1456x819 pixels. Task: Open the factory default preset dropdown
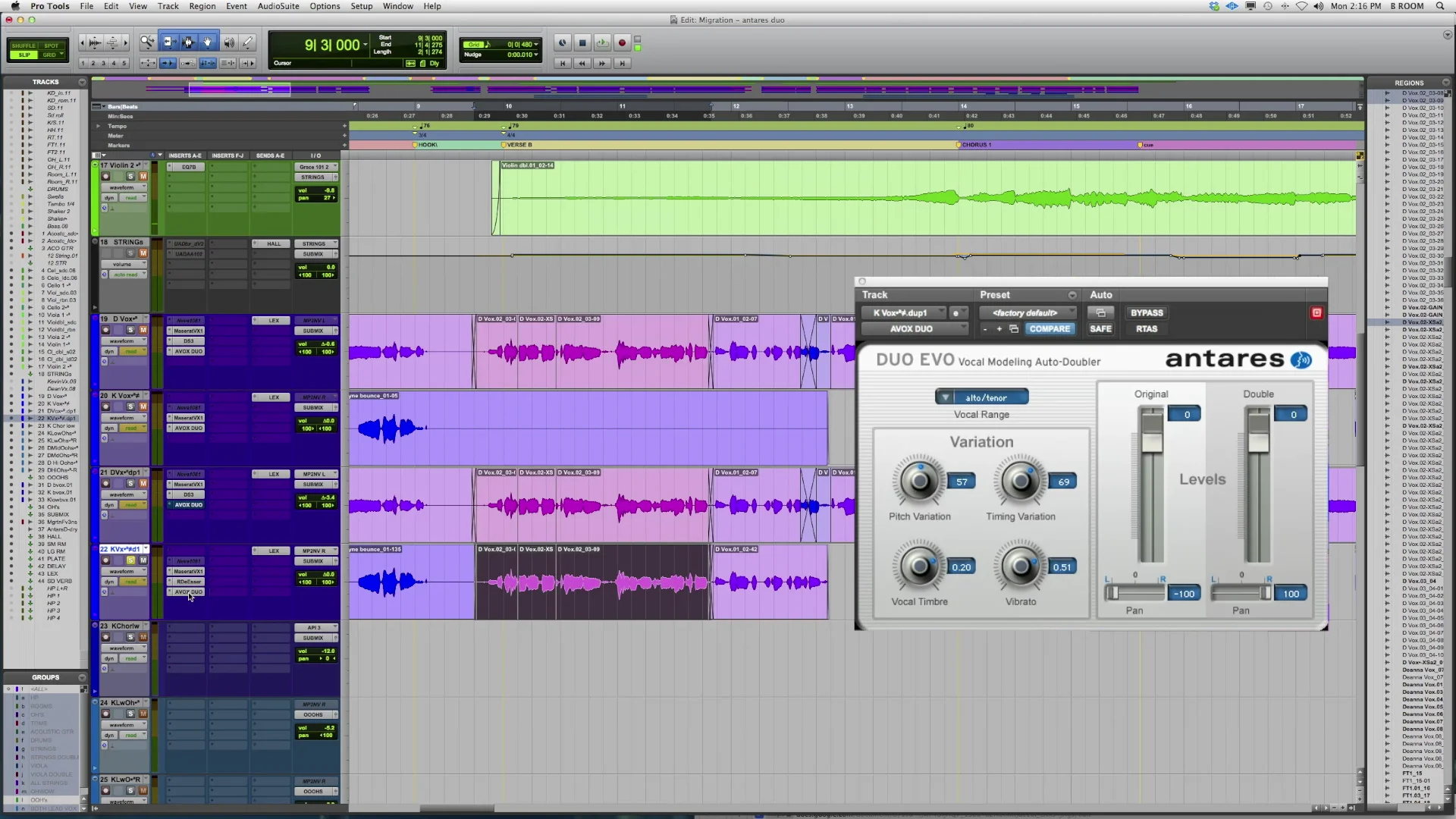(1028, 312)
